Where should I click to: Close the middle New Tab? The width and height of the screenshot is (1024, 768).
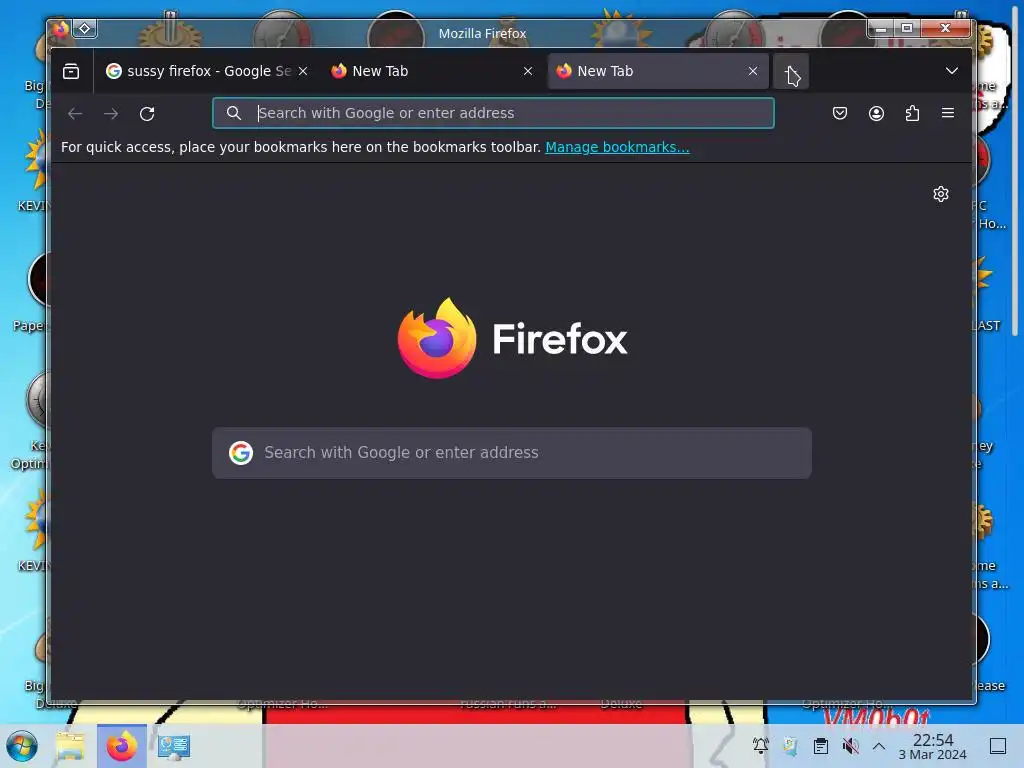[528, 71]
